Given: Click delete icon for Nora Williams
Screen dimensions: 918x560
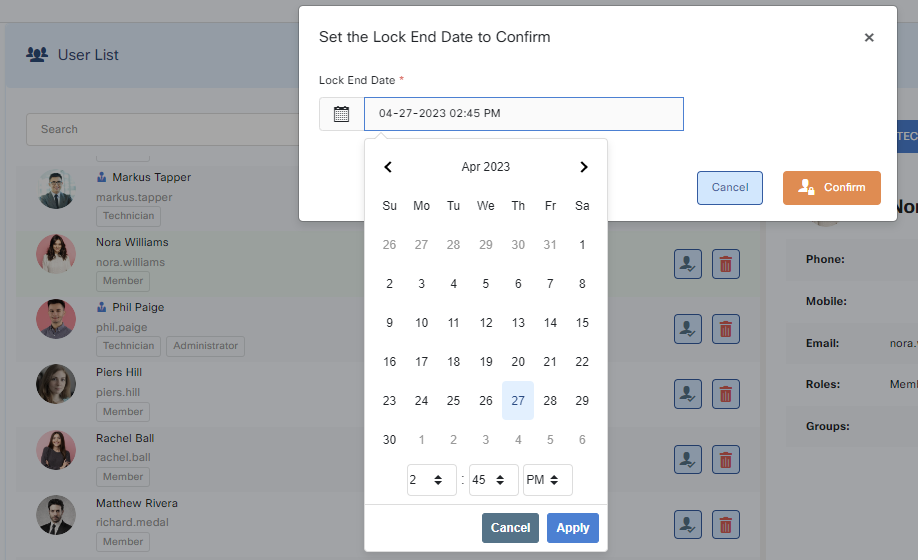Looking at the screenshot, I should pos(725,264).
